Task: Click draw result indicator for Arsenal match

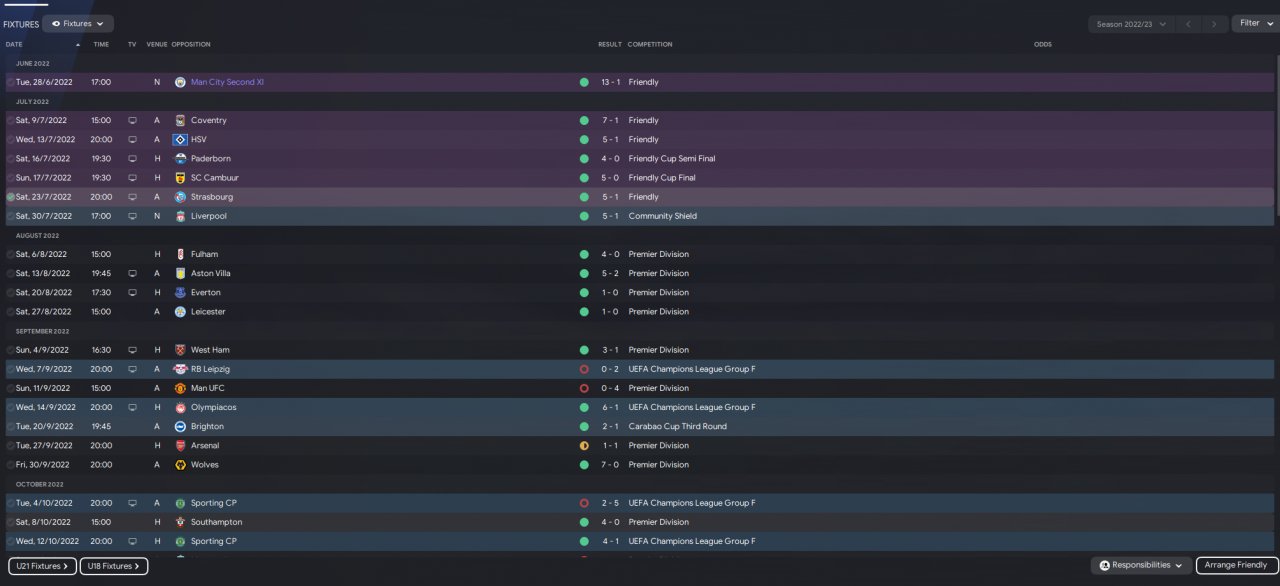Action: [584, 446]
